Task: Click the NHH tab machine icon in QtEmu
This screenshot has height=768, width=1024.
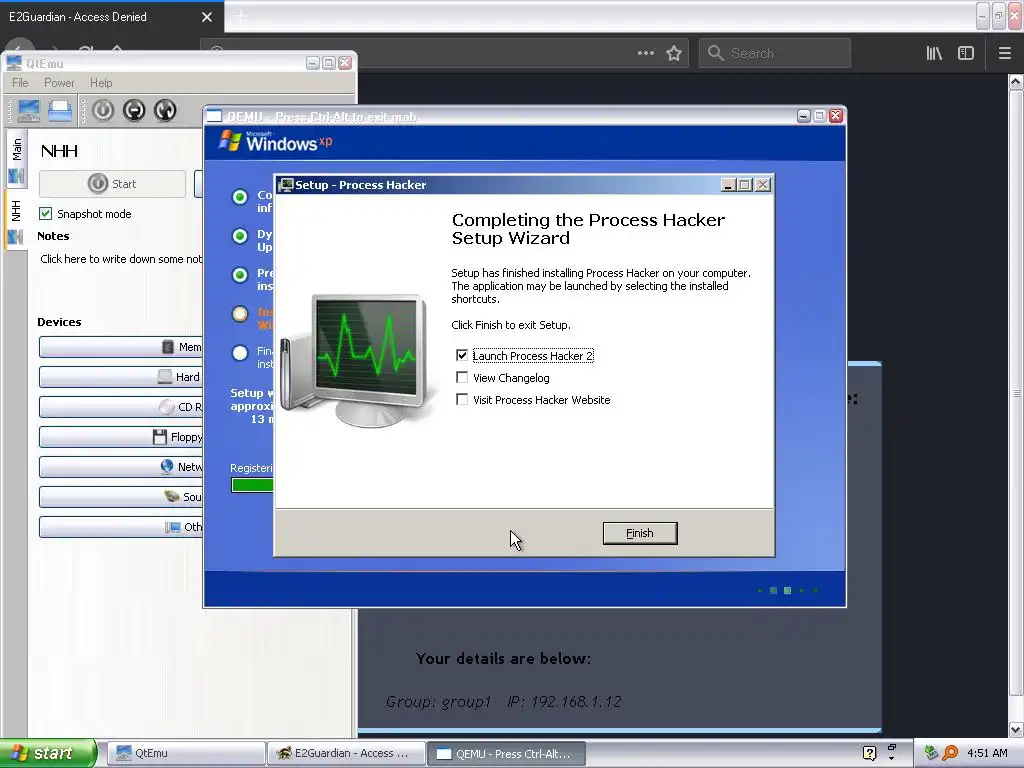Action: [16, 237]
